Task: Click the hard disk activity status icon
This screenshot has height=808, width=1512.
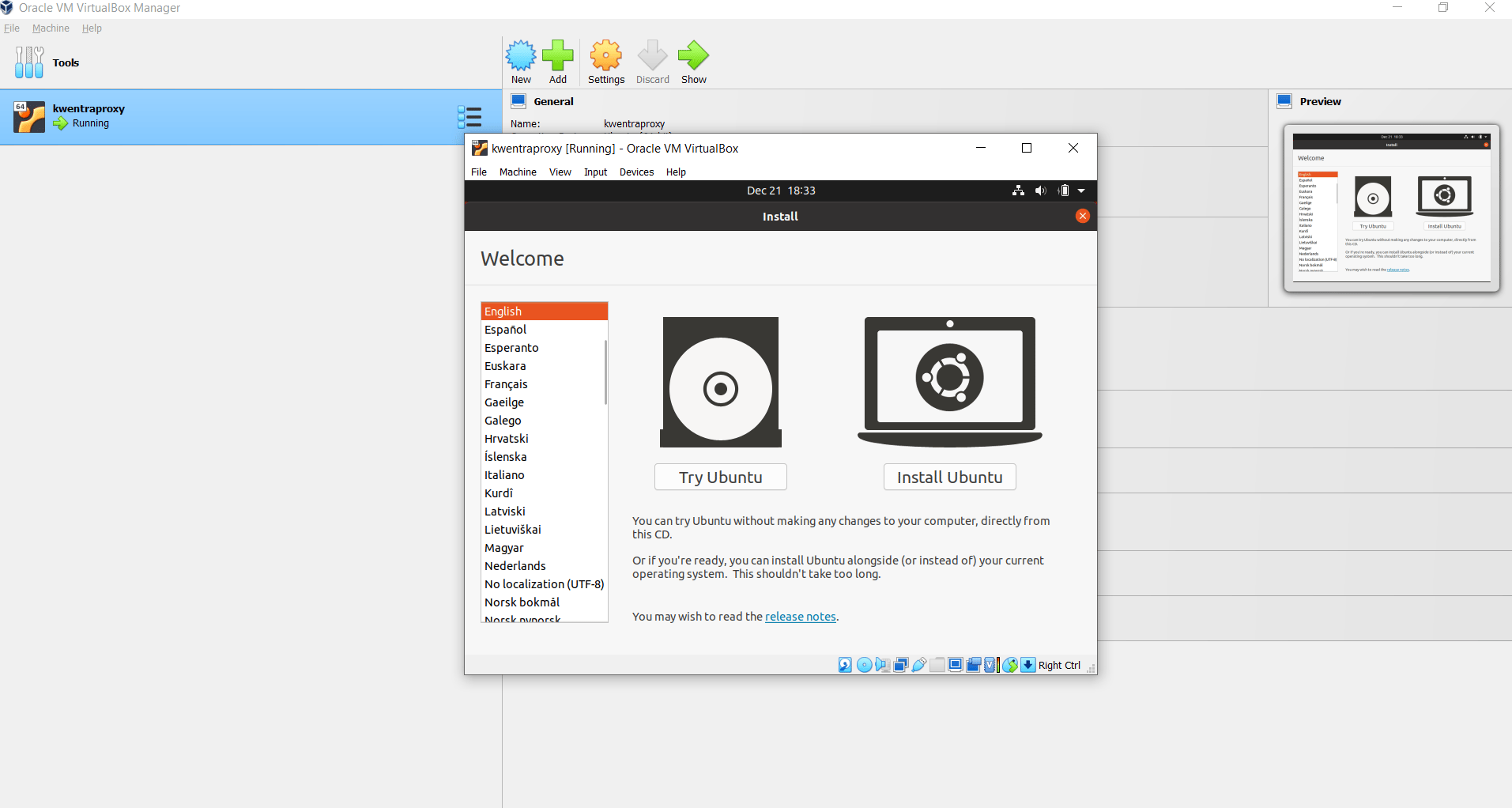Action: (845, 665)
